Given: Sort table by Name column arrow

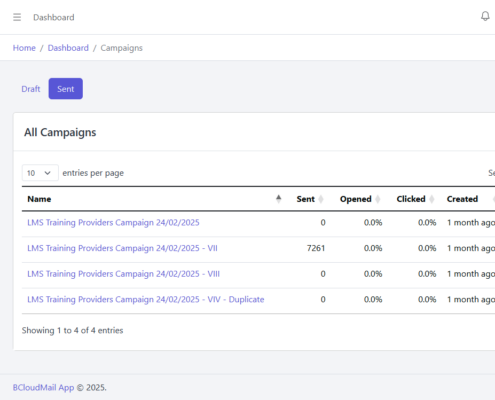Looking at the screenshot, I should tap(278, 199).
